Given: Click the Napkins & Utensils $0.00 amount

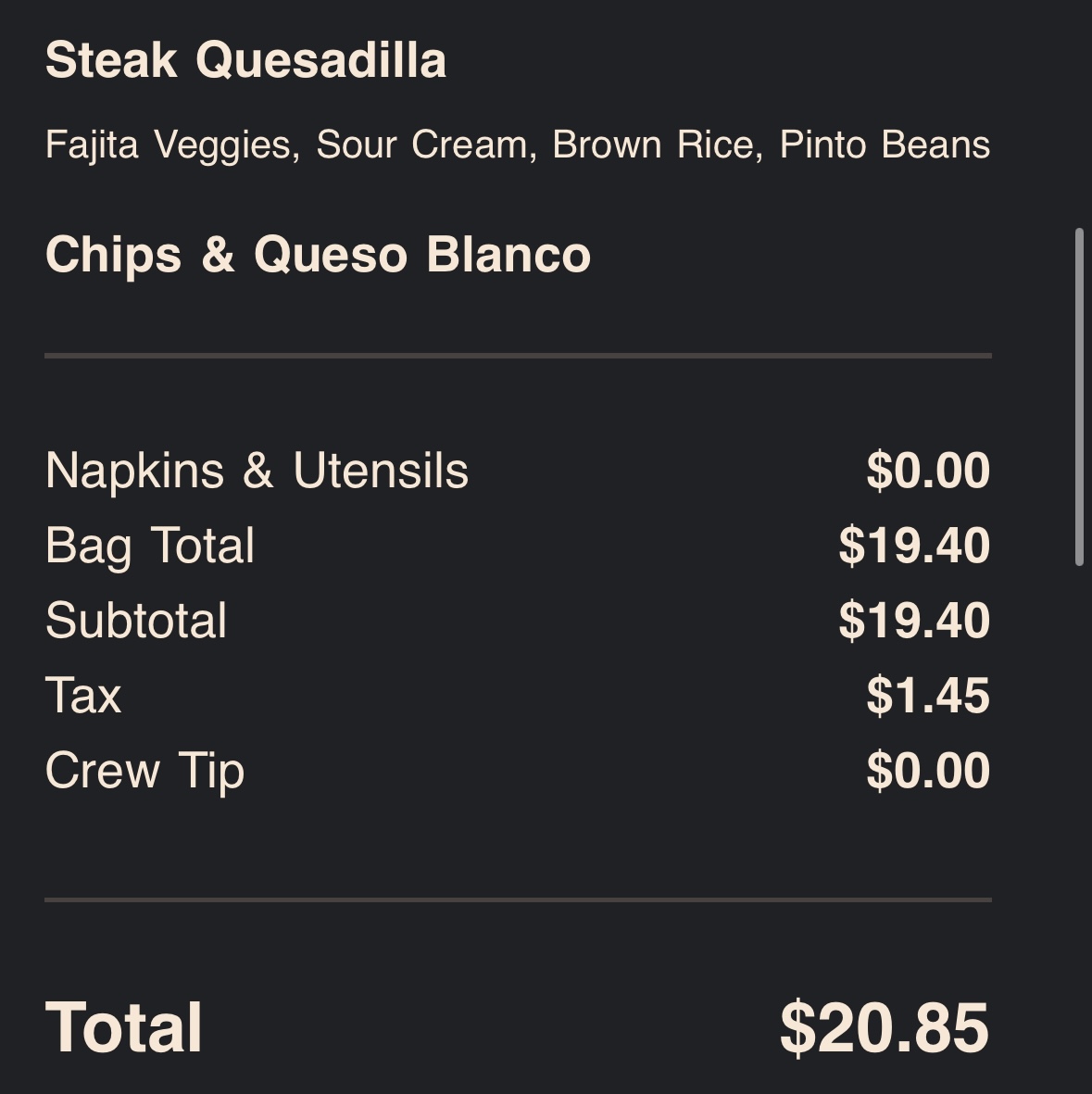Looking at the screenshot, I should (927, 471).
